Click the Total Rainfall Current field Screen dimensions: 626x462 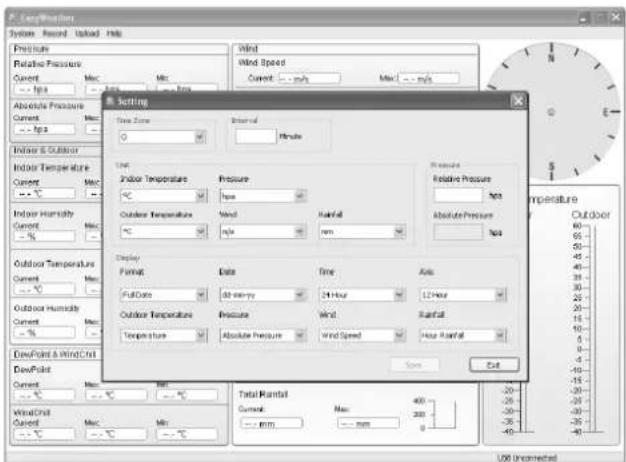click(271, 423)
